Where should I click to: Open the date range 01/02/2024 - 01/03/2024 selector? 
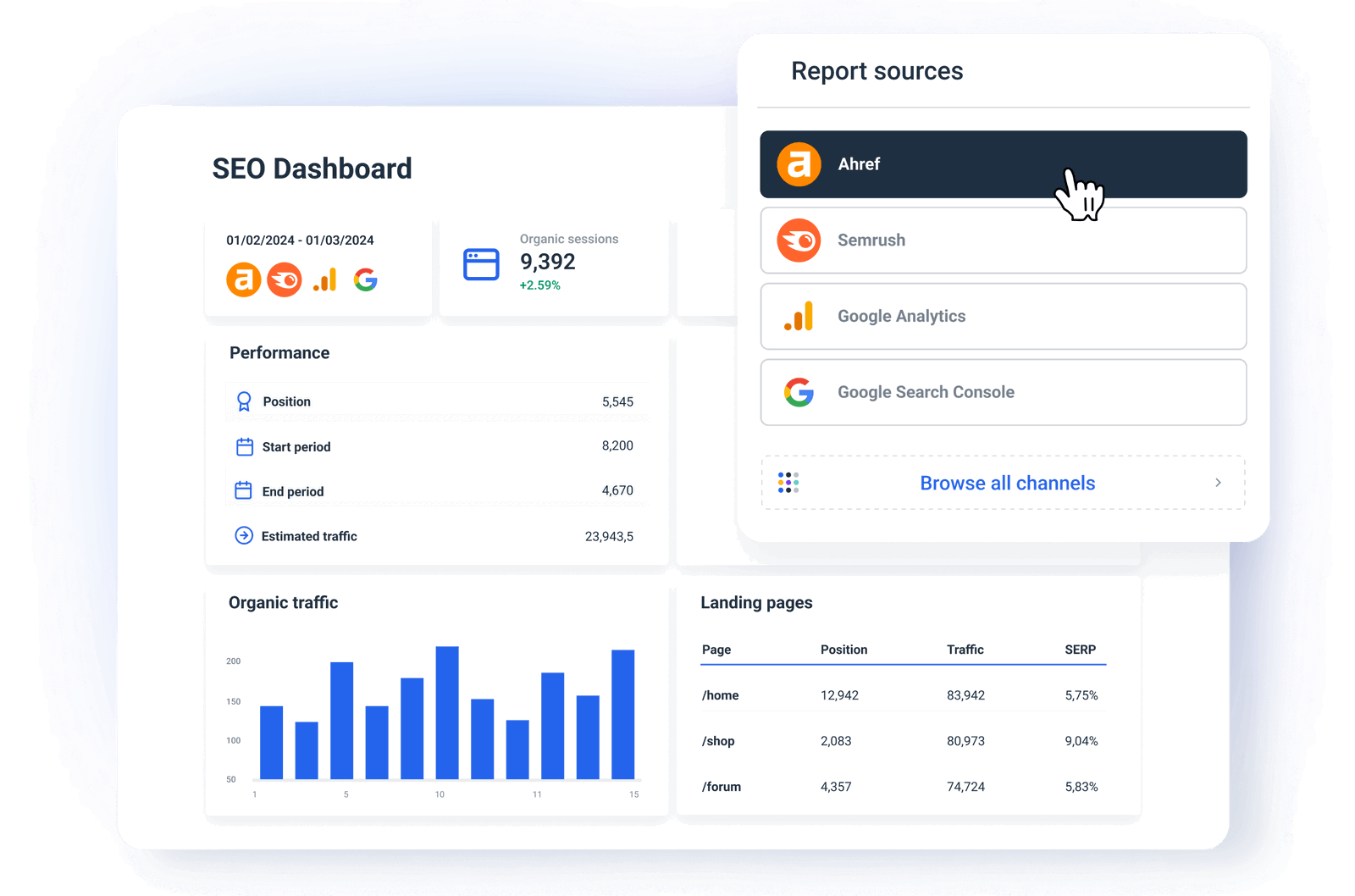click(x=300, y=240)
